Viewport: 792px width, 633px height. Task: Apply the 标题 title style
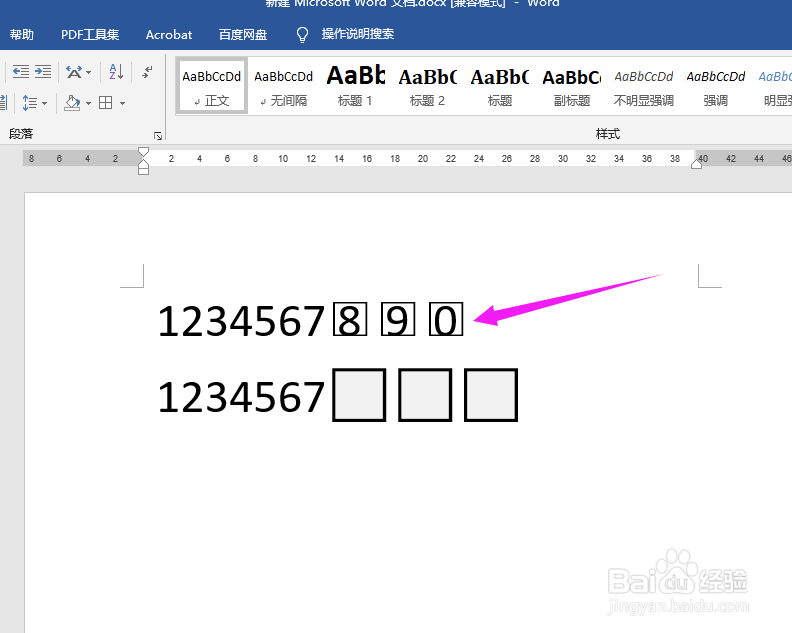(500, 86)
